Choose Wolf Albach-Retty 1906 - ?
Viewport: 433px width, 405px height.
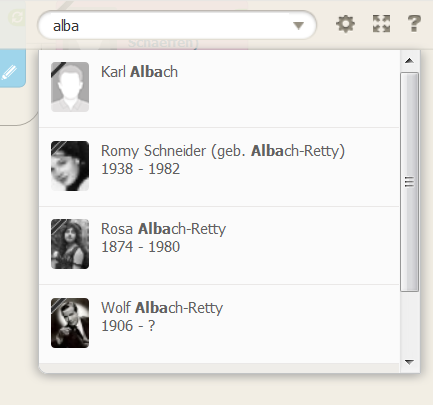tap(219, 324)
